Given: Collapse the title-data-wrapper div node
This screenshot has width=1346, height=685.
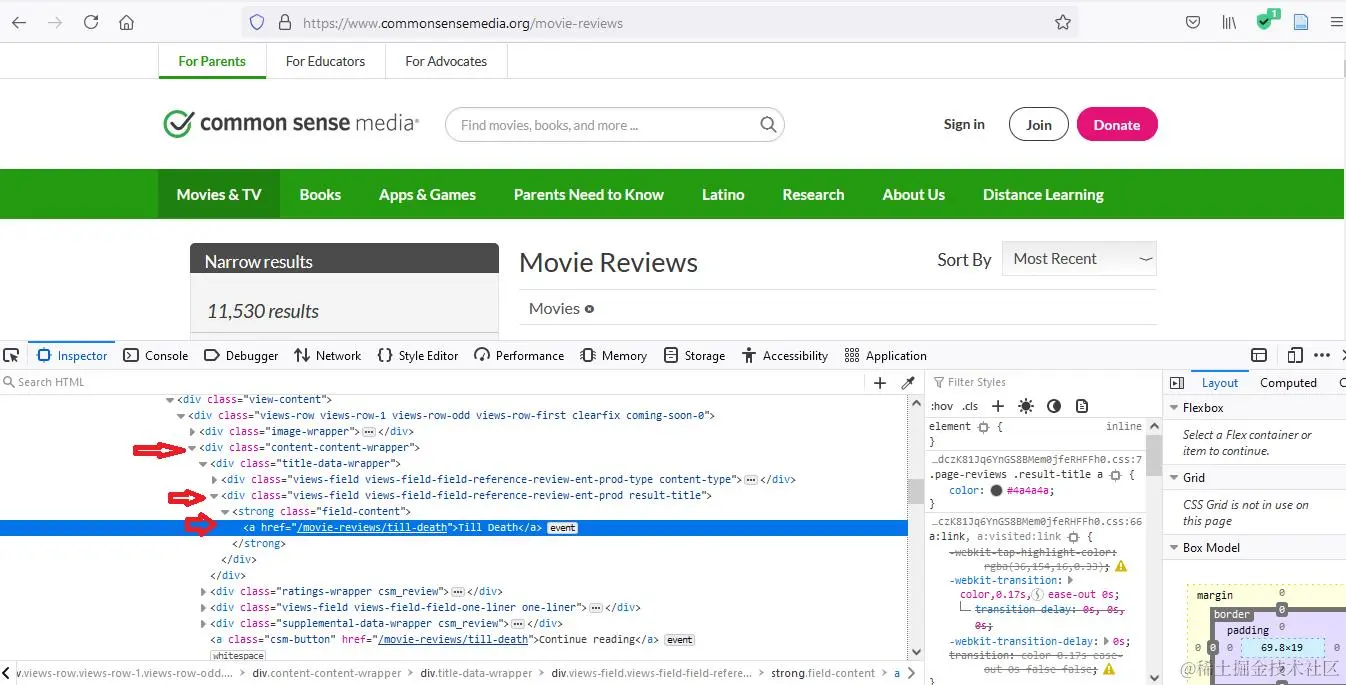Looking at the screenshot, I should (203, 464).
